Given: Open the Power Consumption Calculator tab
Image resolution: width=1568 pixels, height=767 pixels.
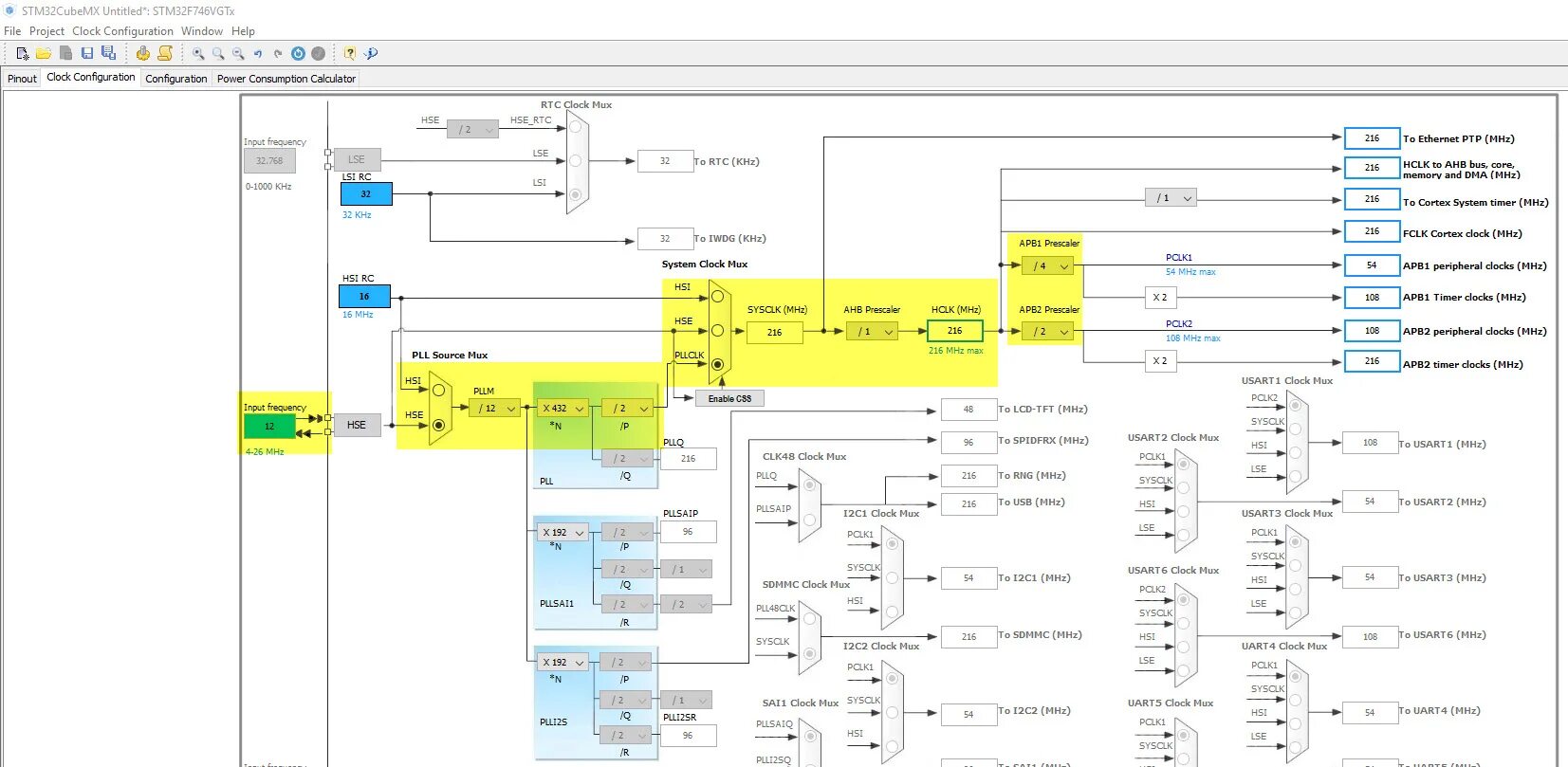Looking at the screenshot, I should pyautogui.click(x=286, y=79).
